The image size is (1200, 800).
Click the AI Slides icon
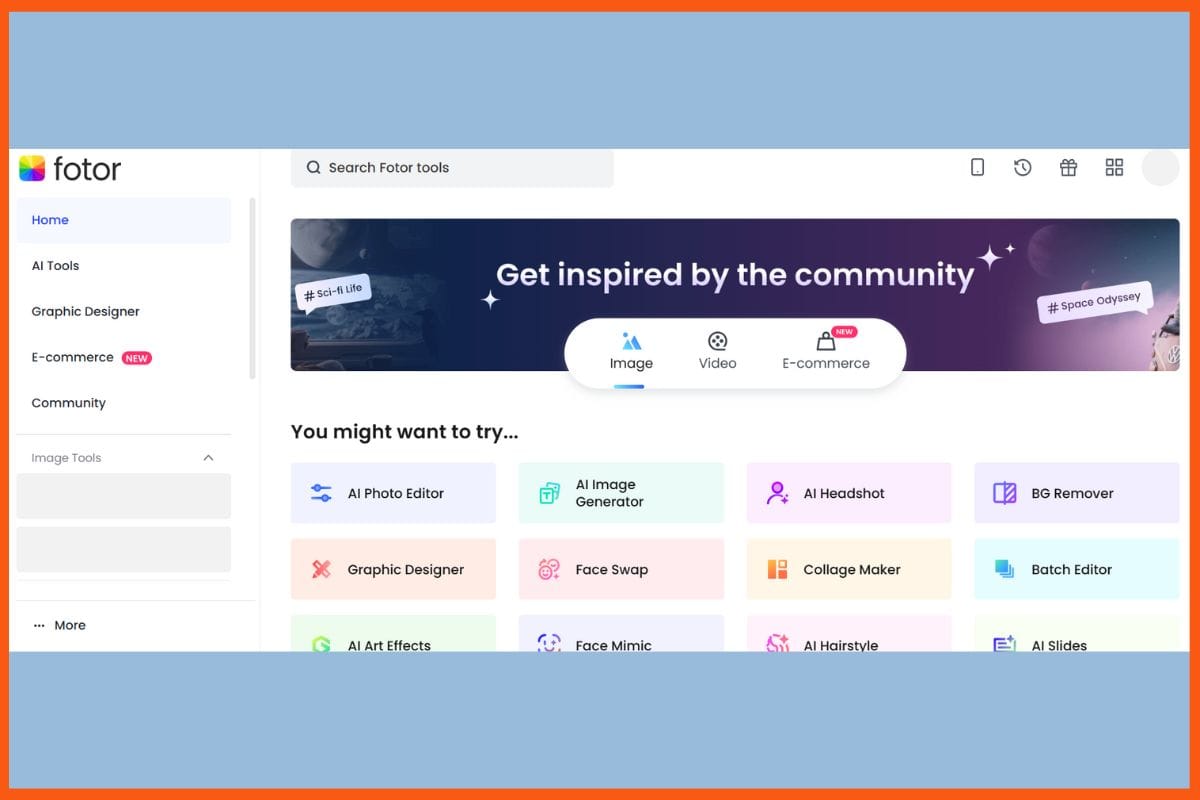[x=1005, y=643]
